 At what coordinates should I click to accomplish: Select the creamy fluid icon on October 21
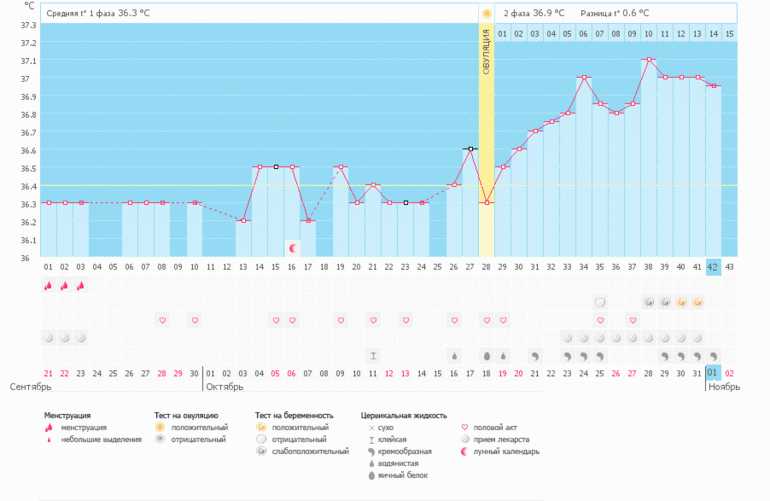point(535,355)
